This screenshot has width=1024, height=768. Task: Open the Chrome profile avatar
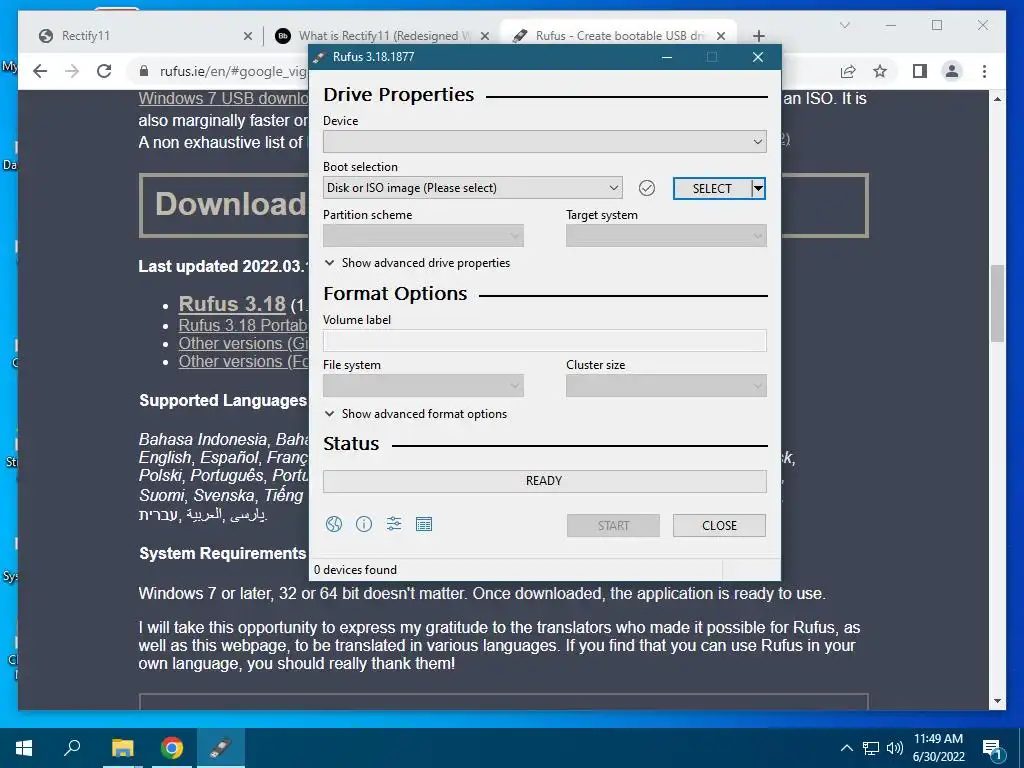click(x=952, y=71)
